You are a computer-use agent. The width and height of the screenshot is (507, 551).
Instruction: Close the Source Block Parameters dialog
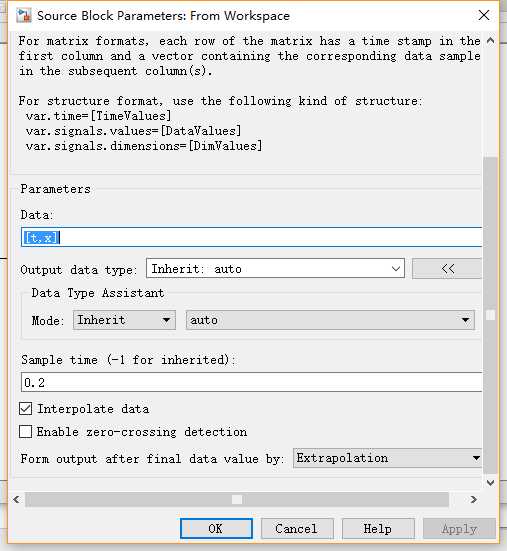484,15
